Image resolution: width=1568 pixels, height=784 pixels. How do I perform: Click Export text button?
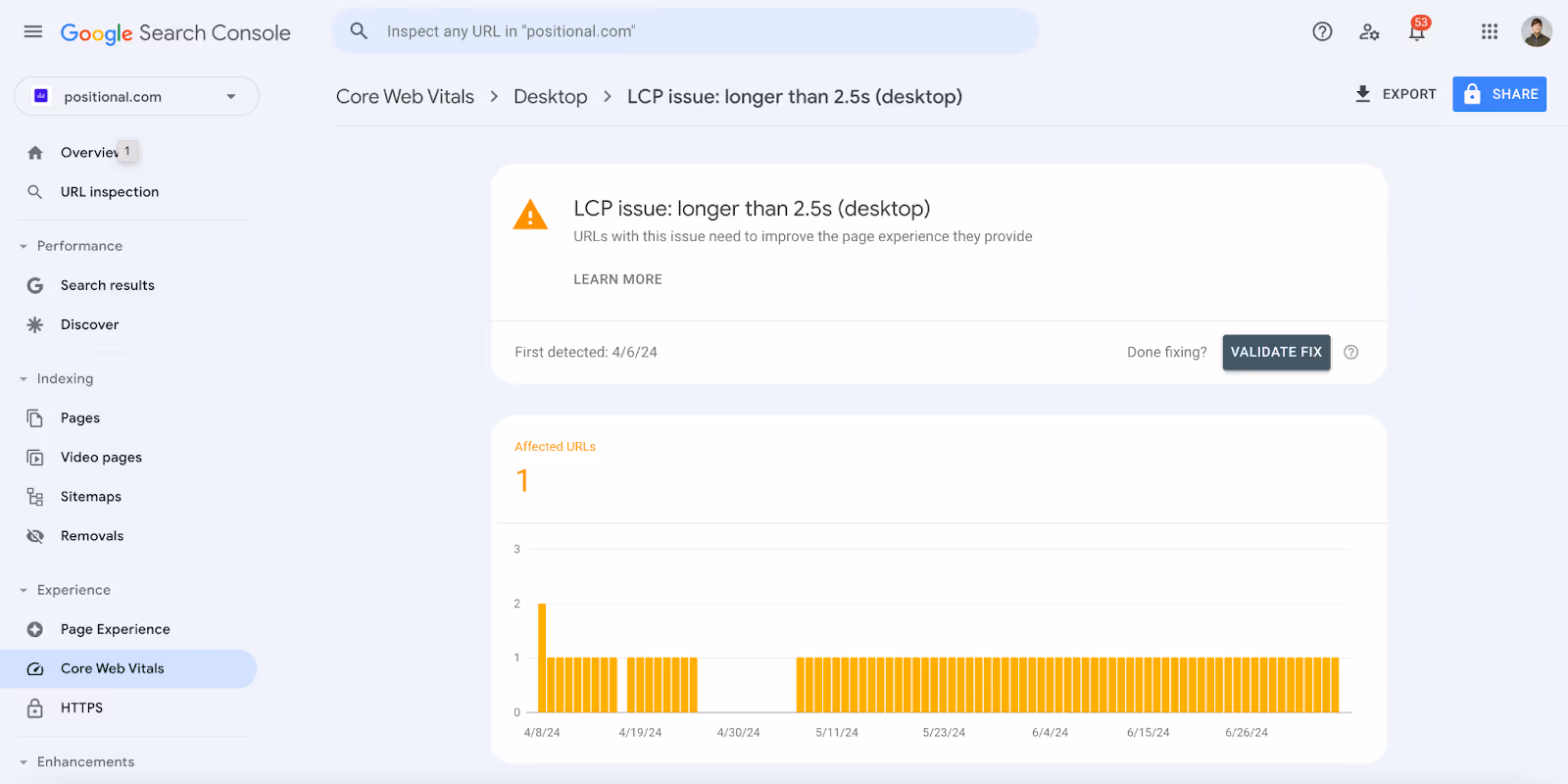(x=1409, y=94)
